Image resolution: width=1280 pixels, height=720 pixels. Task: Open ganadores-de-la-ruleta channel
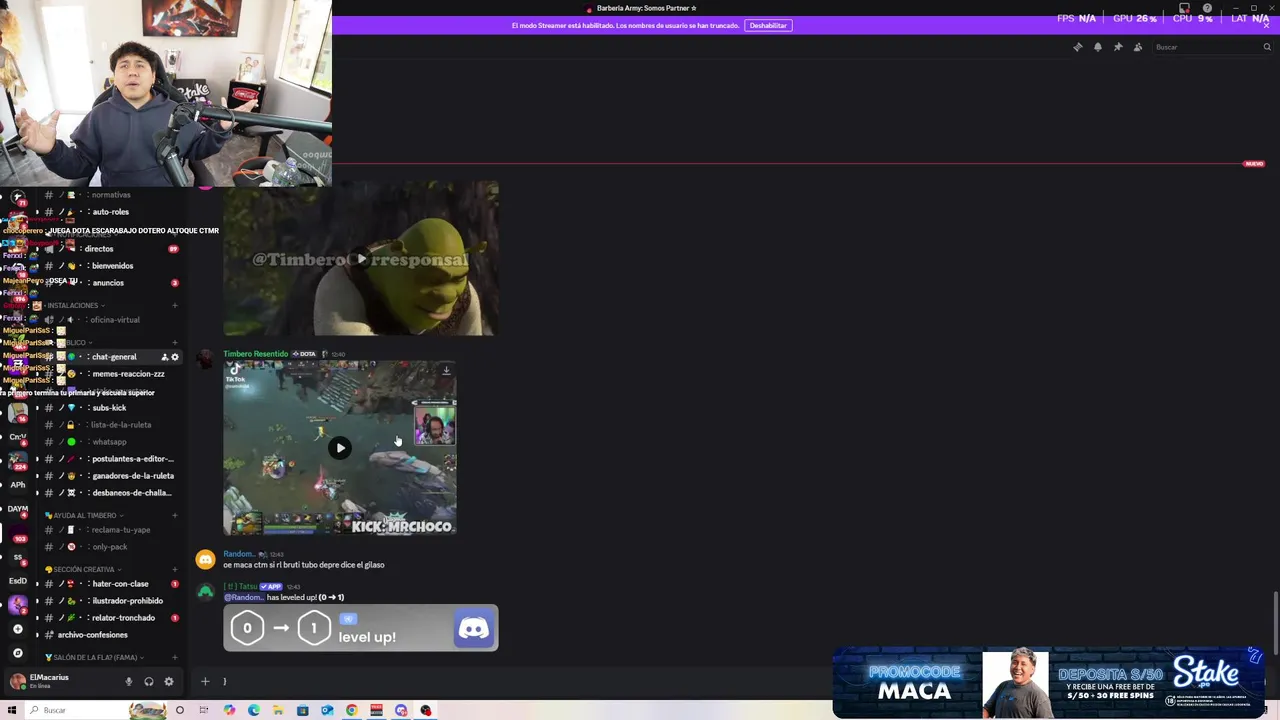(110, 476)
